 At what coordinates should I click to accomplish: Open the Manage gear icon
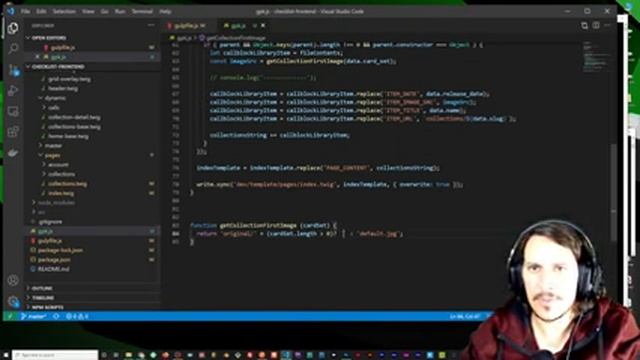13,301
